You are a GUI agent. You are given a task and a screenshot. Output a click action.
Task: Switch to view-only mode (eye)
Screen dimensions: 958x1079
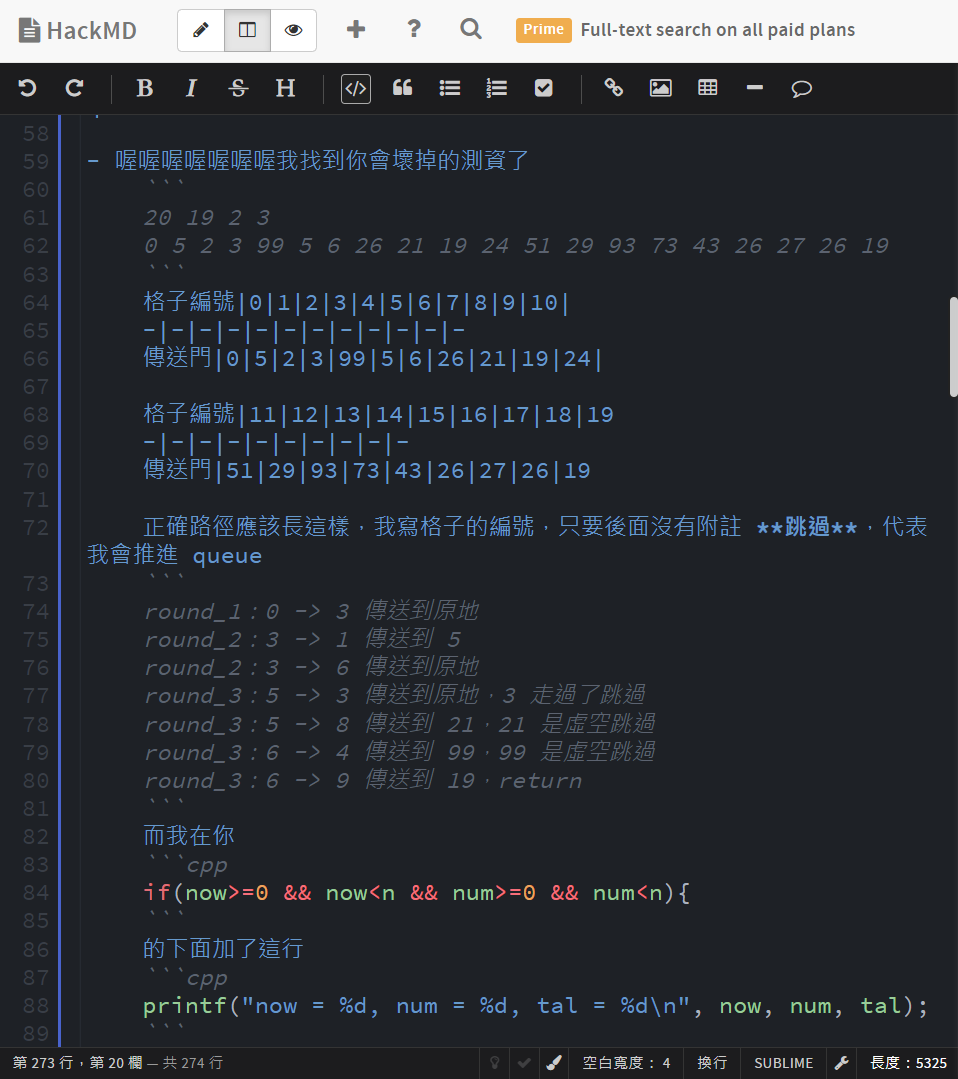[293, 30]
